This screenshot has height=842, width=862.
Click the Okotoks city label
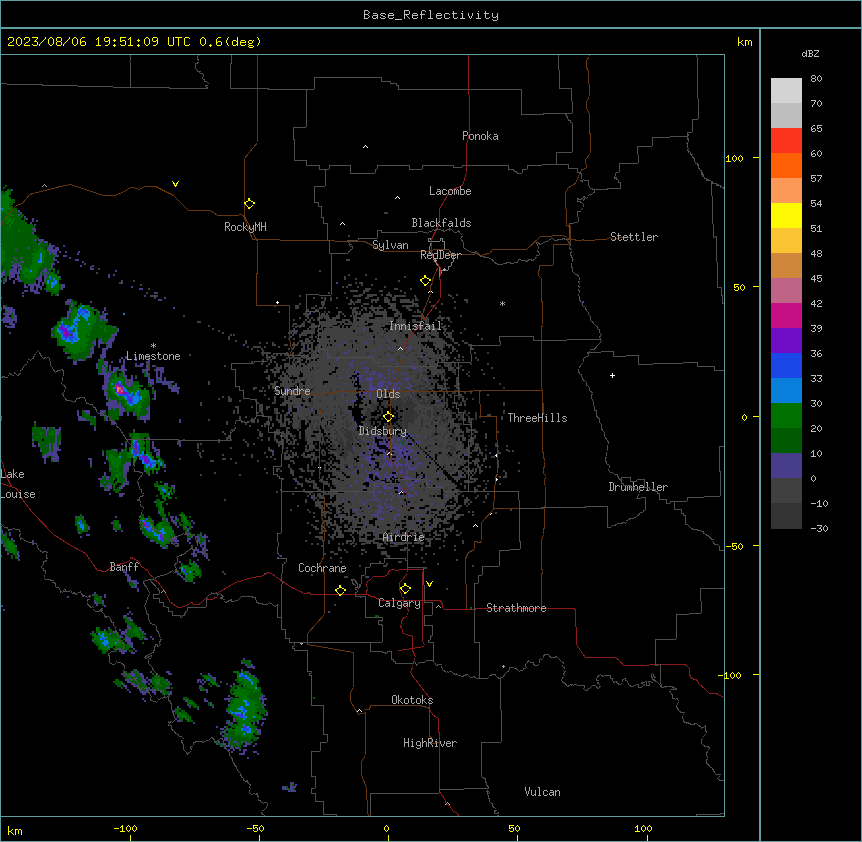point(412,700)
